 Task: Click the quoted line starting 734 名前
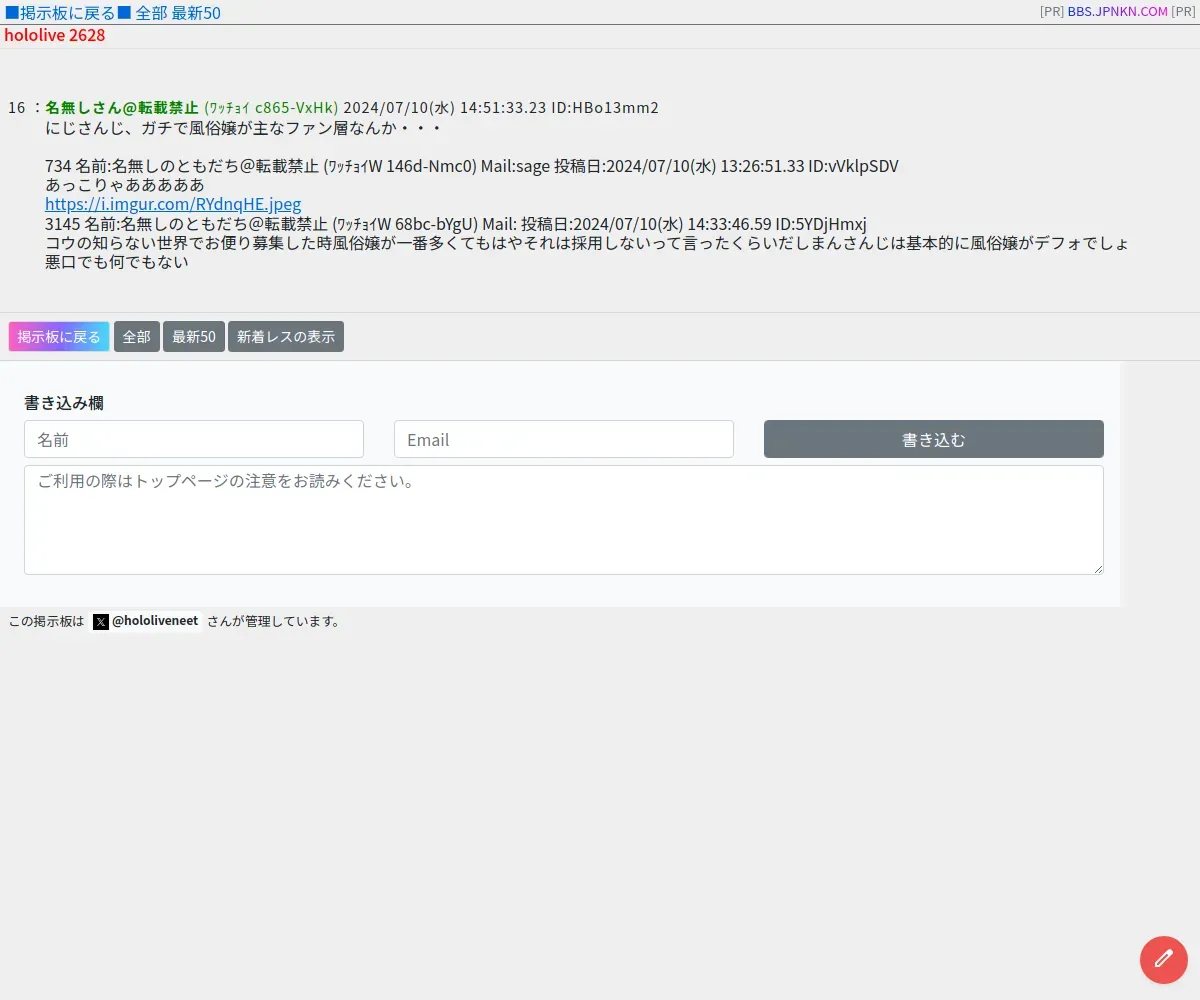point(472,166)
